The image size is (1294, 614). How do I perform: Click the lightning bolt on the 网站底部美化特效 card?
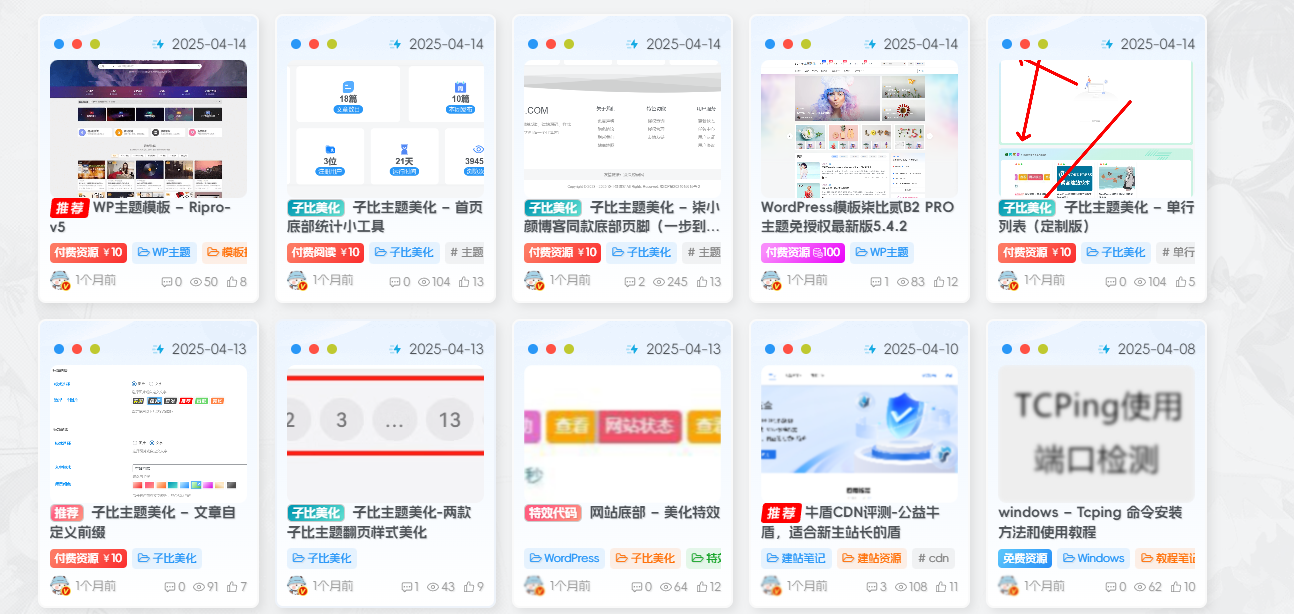pos(632,348)
